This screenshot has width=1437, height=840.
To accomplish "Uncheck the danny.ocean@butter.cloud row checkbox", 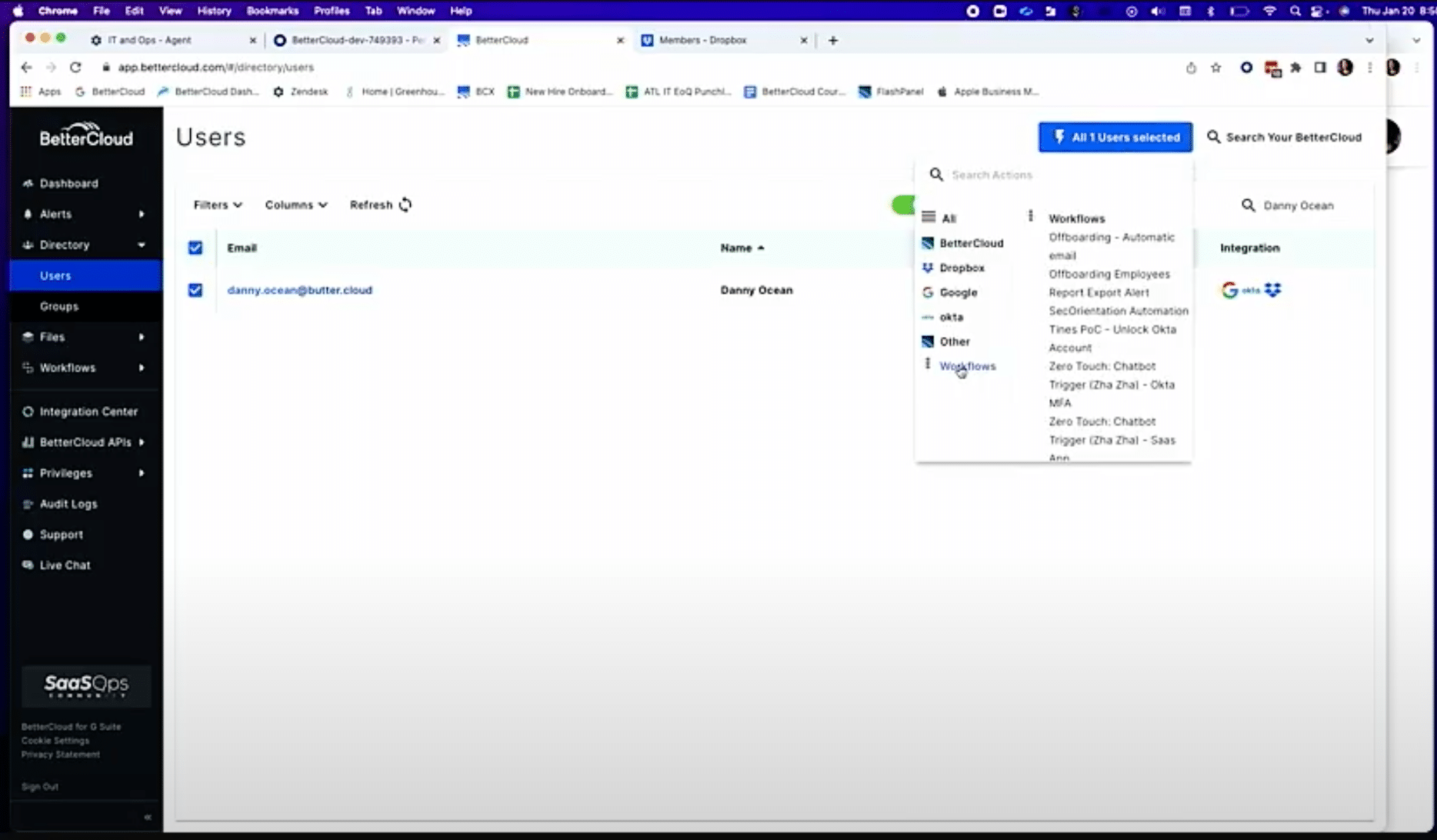I will pyautogui.click(x=195, y=290).
